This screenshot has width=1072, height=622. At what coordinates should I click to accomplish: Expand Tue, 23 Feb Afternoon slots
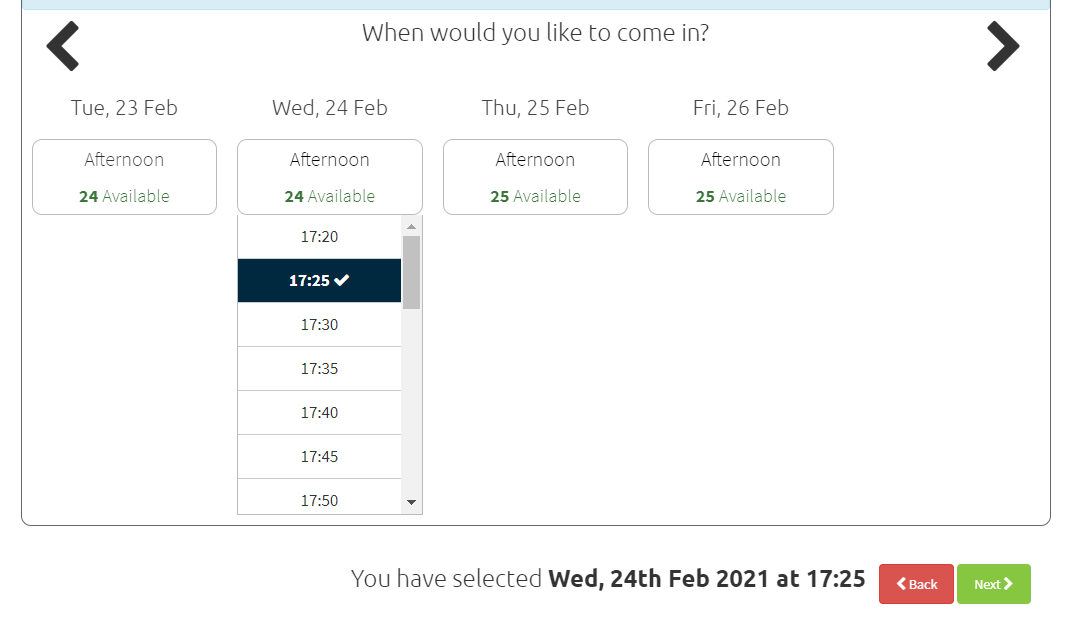pyautogui.click(x=124, y=177)
